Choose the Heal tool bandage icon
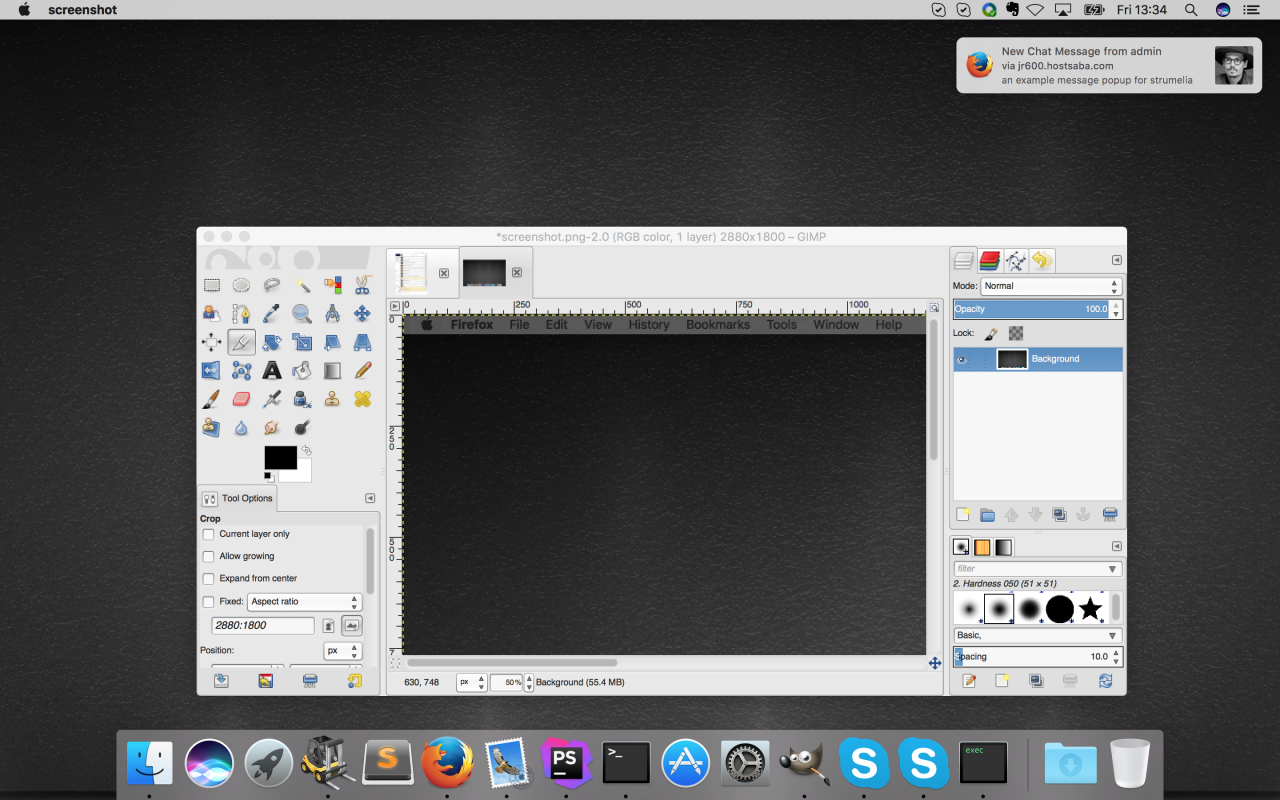The image size is (1280, 800). (x=363, y=399)
